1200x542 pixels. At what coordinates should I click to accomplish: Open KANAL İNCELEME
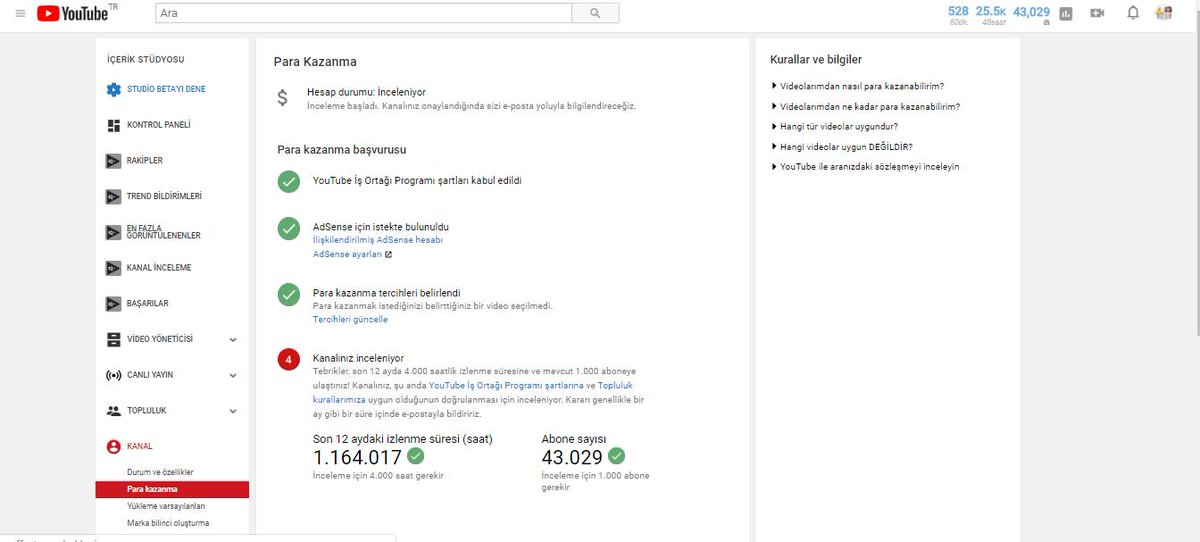coord(159,268)
